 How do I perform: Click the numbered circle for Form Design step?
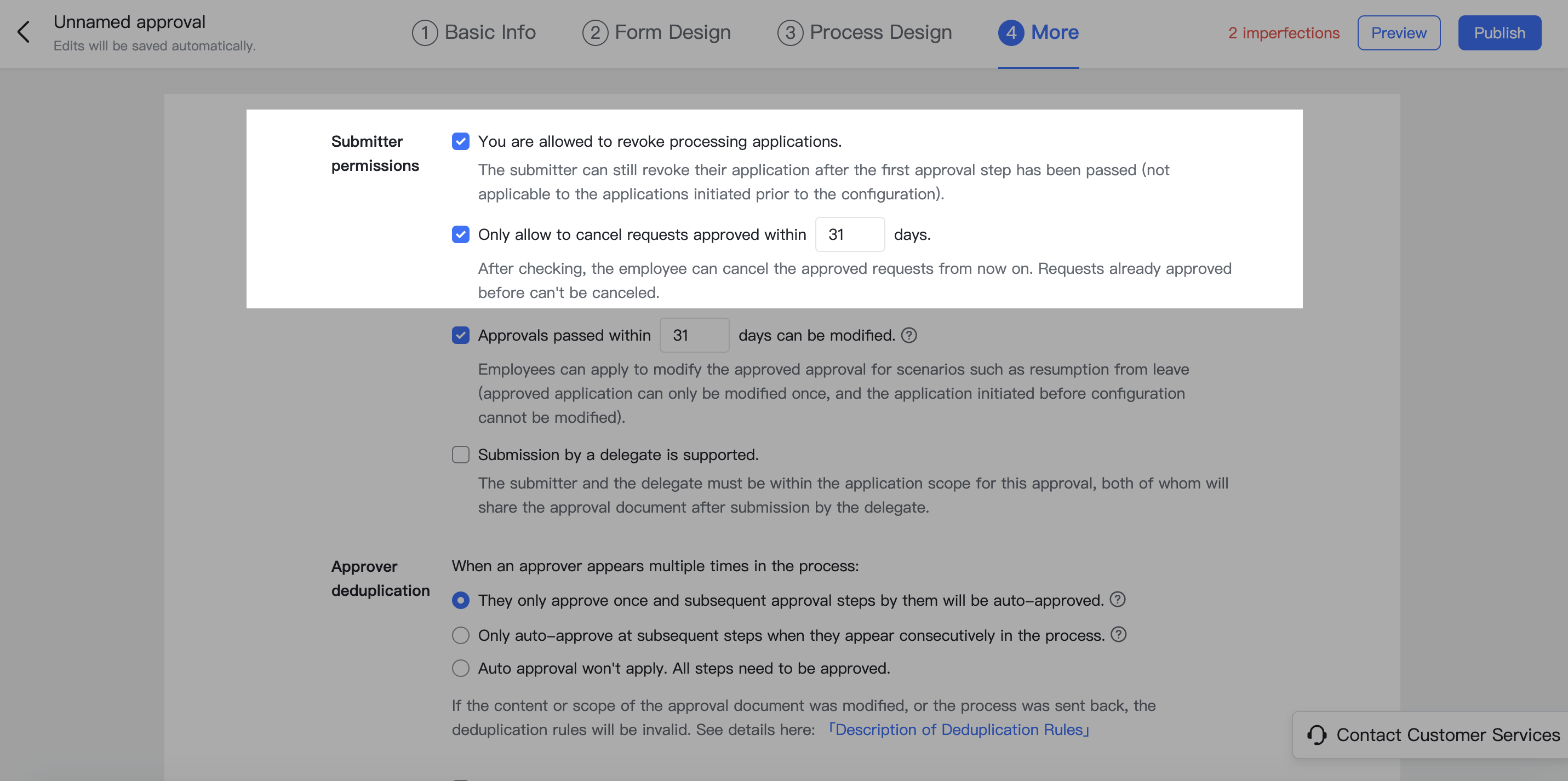pos(596,32)
